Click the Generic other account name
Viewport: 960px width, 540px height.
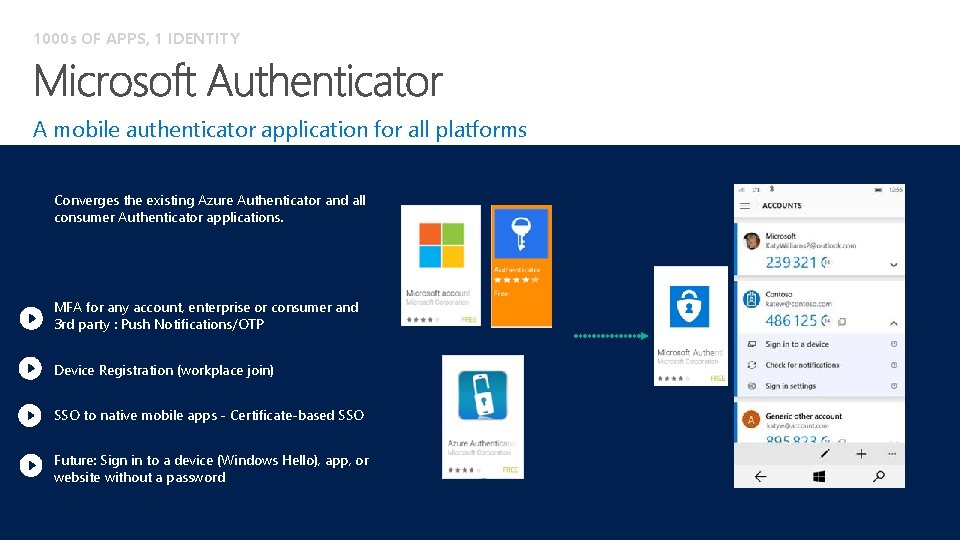[x=803, y=416]
